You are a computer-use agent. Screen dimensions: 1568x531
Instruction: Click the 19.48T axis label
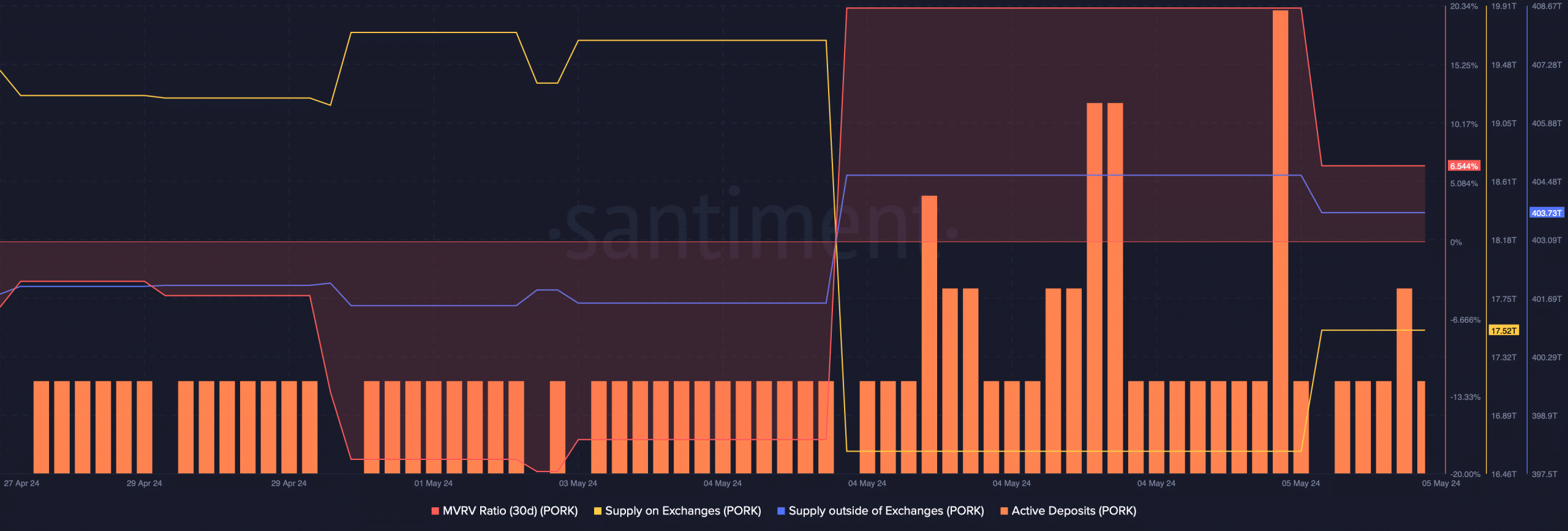1504,64
